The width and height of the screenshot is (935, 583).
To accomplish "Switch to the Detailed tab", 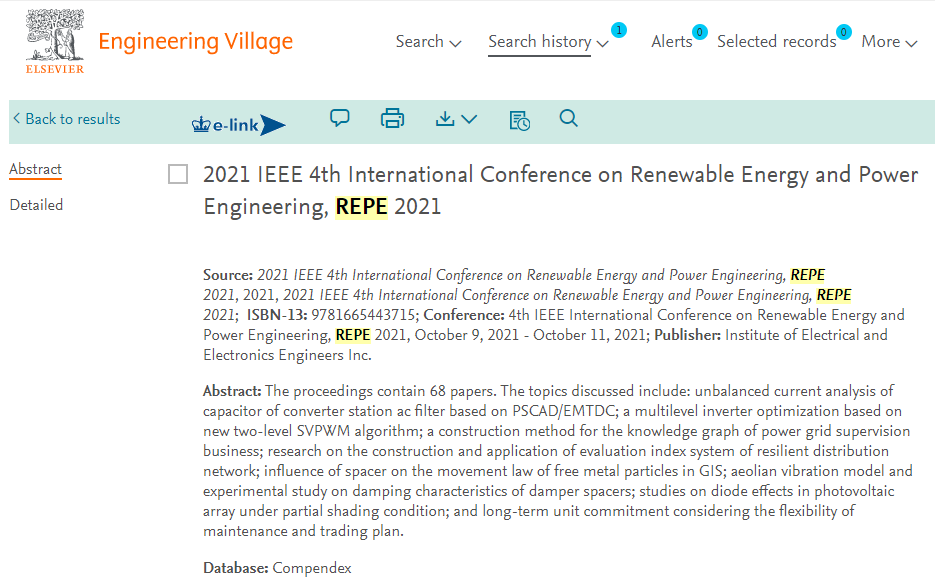I will 36,205.
